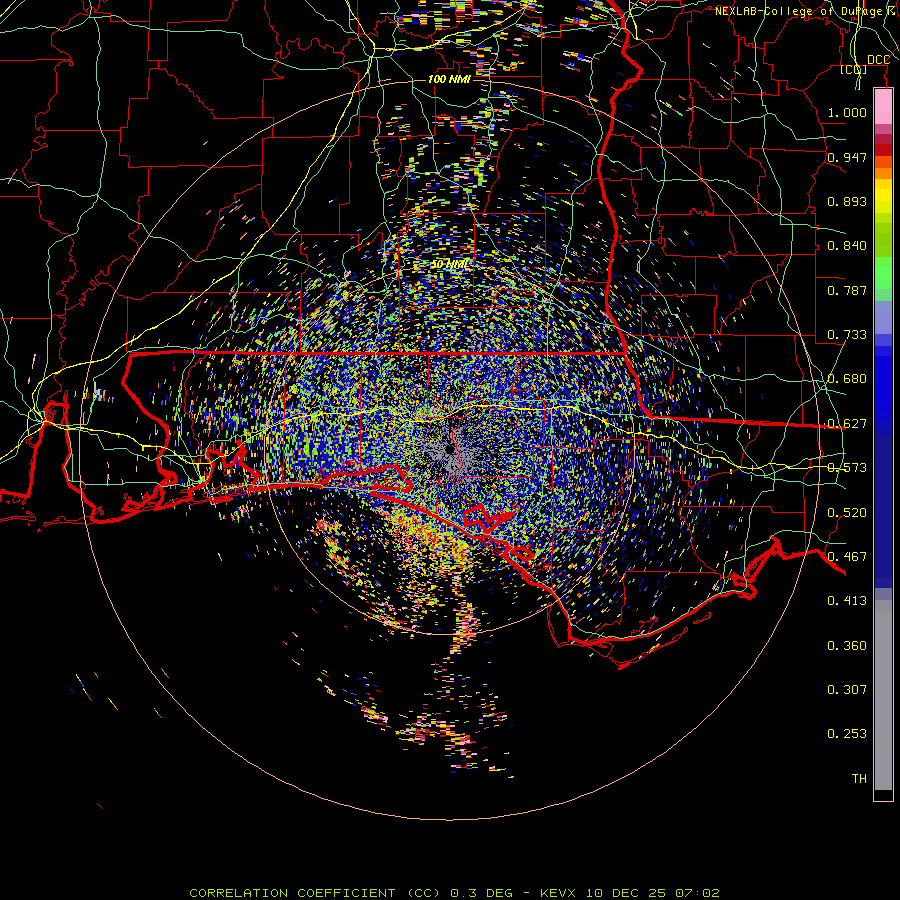Click the 0.253 legend value
The height and width of the screenshot is (900, 900).
(847, 734)
